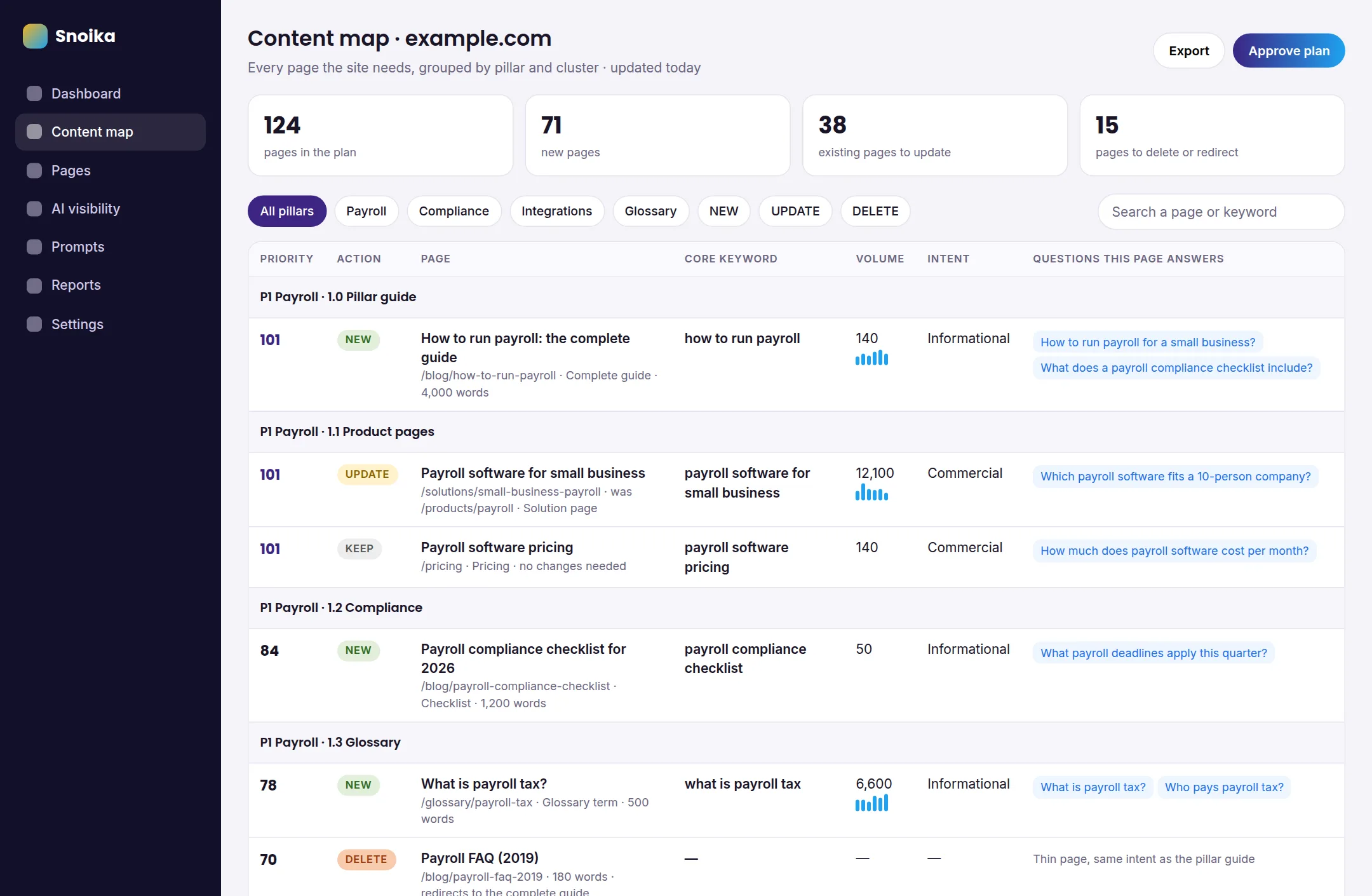This screenshot has height=896, width=1372.
Task: Click the 15 pages to delete card
Action: [x=1212, y=135]
